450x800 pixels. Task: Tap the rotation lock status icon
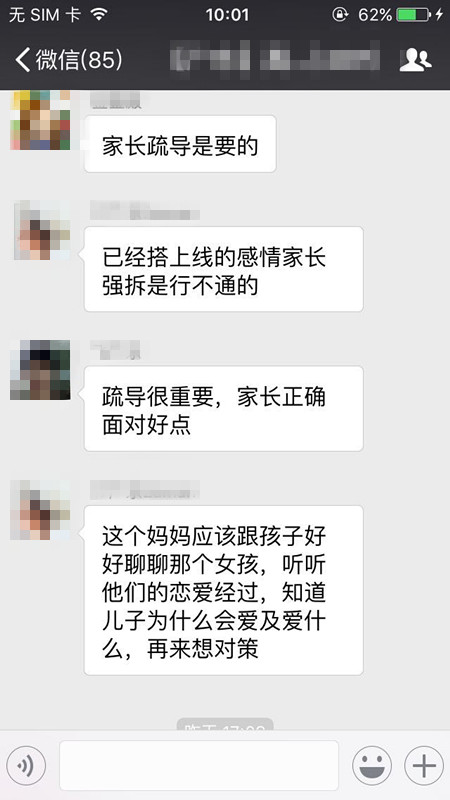[340, 14]
